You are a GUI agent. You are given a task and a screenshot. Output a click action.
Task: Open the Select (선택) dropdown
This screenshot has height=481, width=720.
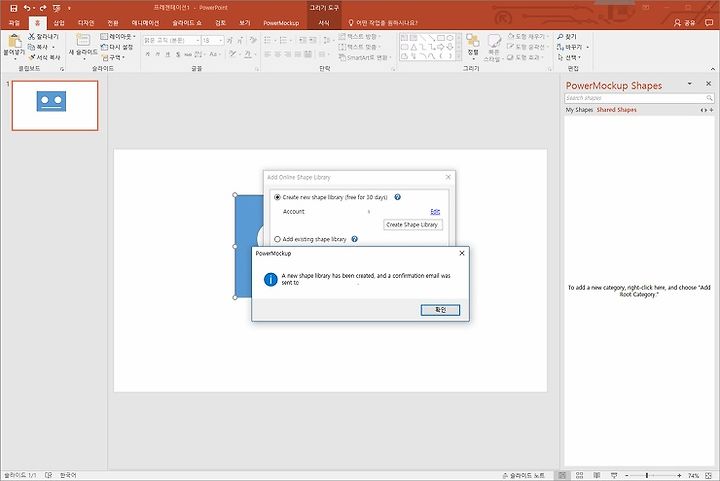pyautogui.click(x=569, y=57)
